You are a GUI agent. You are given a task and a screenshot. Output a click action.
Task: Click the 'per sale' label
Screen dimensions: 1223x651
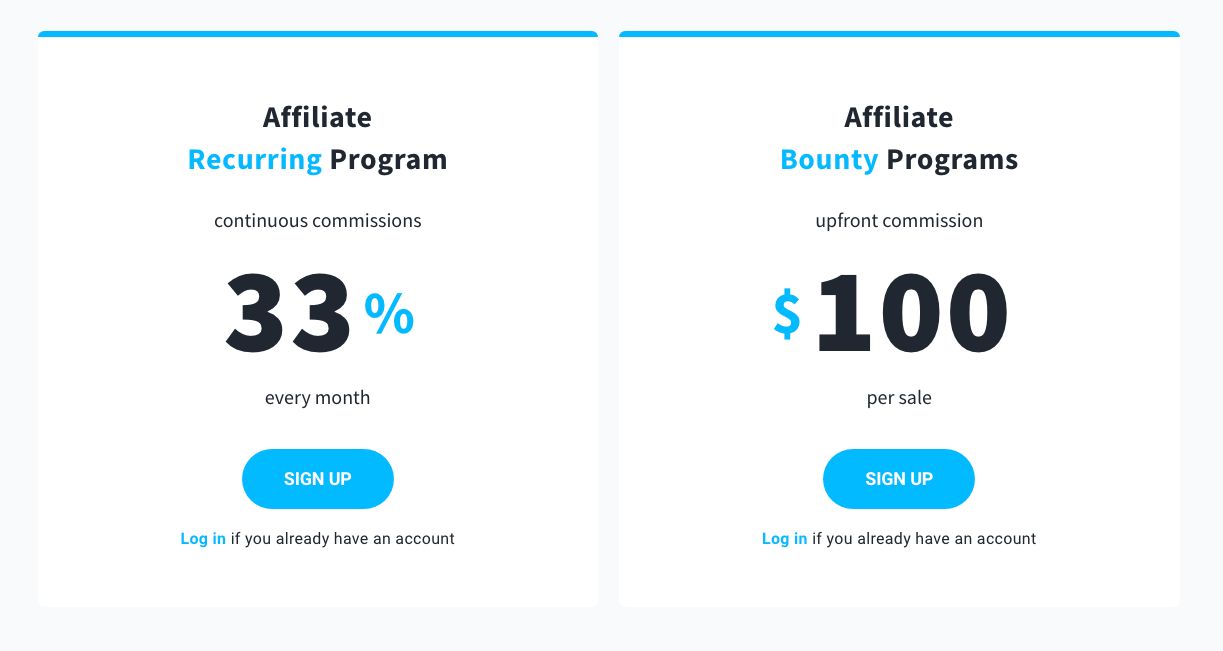[x=899, y=398]
